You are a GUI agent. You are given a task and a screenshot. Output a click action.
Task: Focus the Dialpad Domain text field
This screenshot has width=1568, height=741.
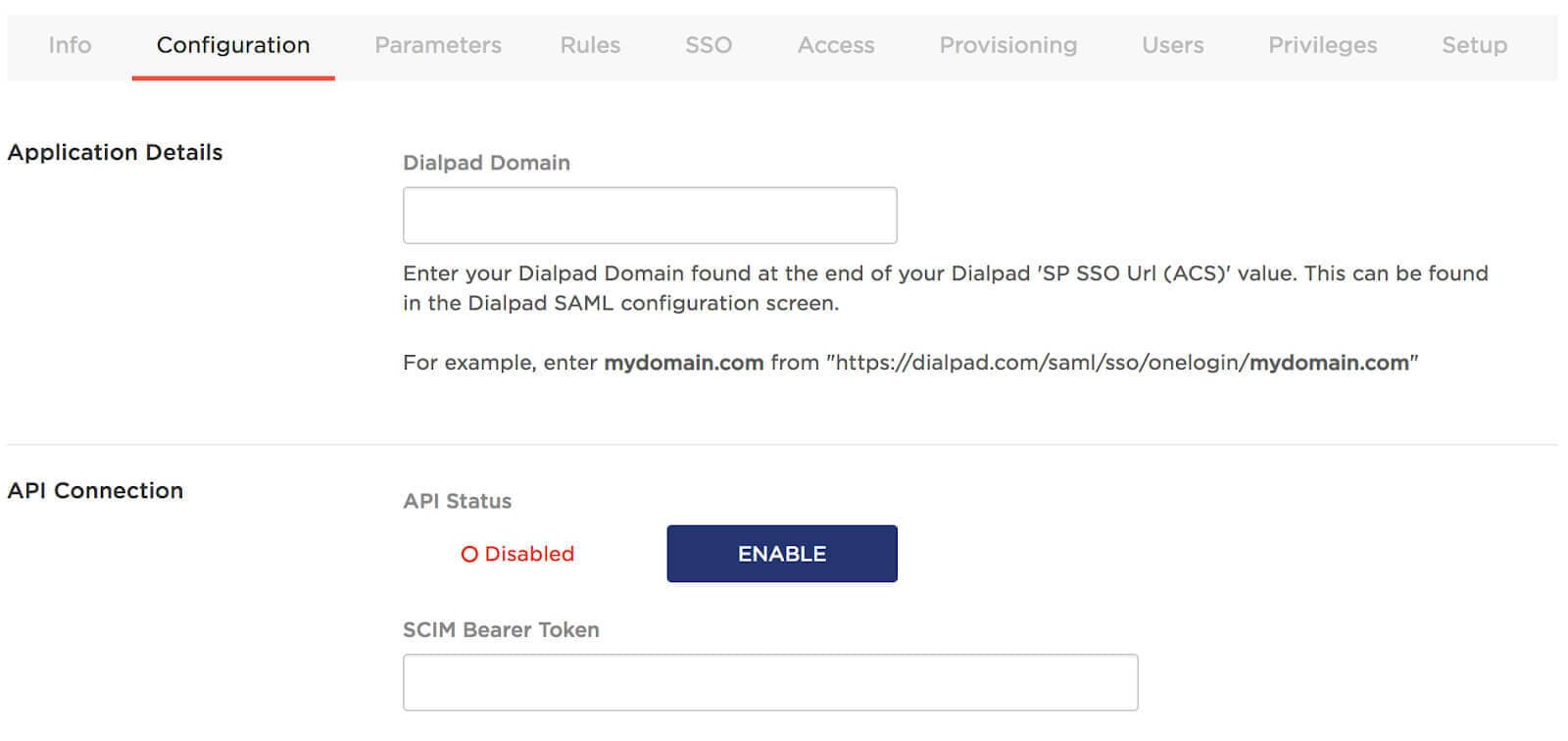650,216
